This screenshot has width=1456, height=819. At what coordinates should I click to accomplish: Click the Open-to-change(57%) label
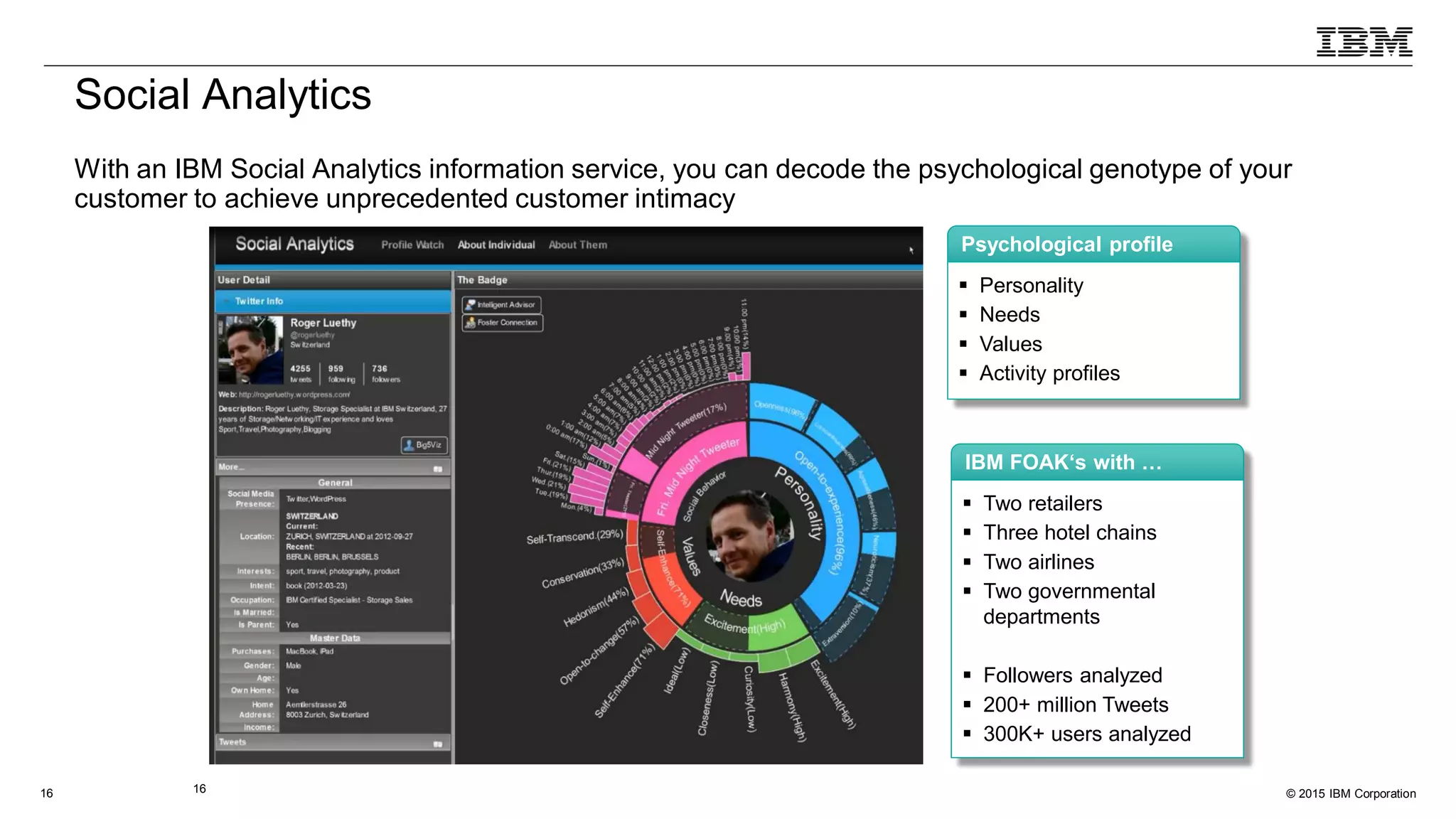[x=599, y=650]
